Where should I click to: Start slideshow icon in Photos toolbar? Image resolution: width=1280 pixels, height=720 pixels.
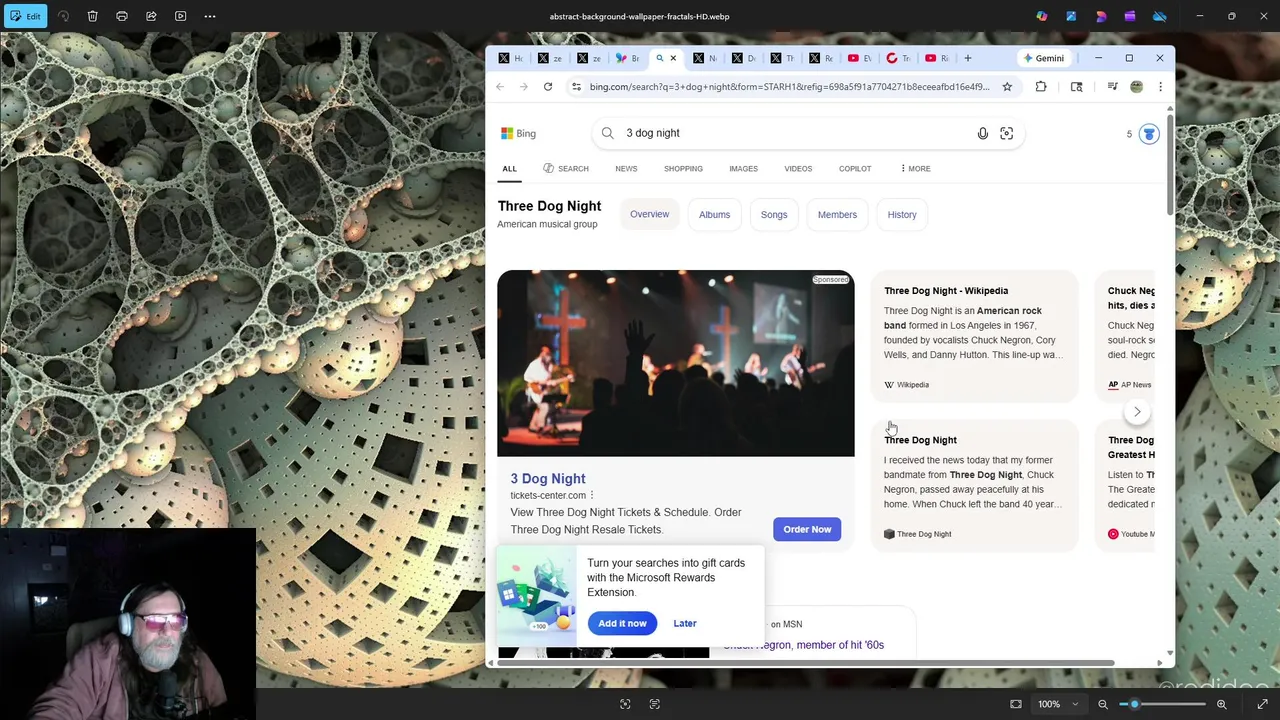(x=181, y=16)
